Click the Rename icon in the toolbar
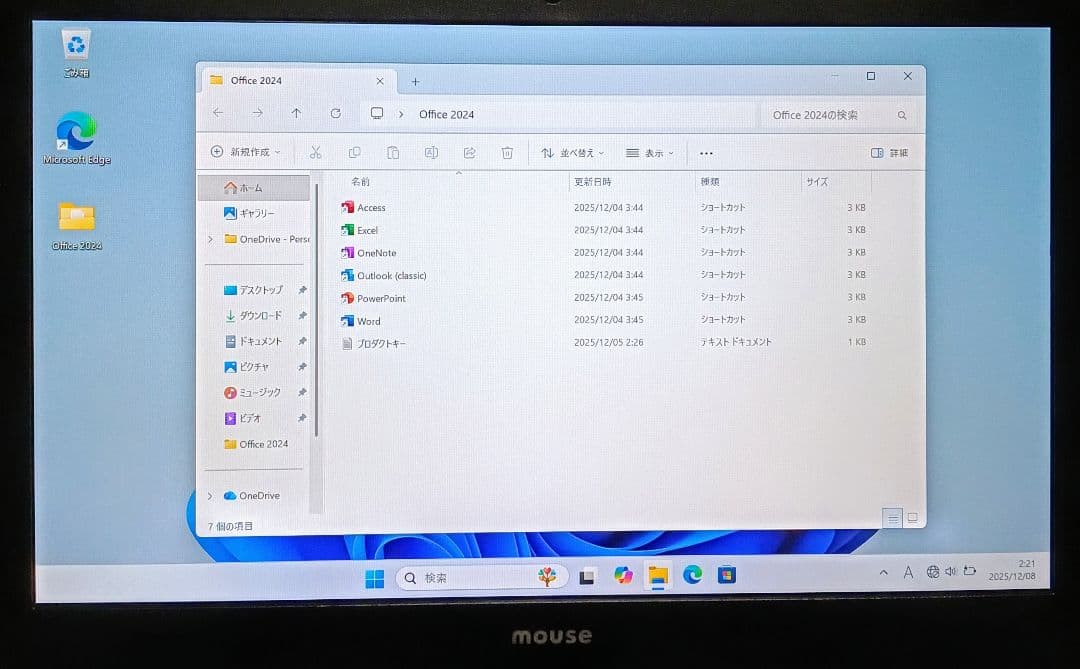Image resolution: width=1080 pixels, height=669 pixels. (430, 152)
